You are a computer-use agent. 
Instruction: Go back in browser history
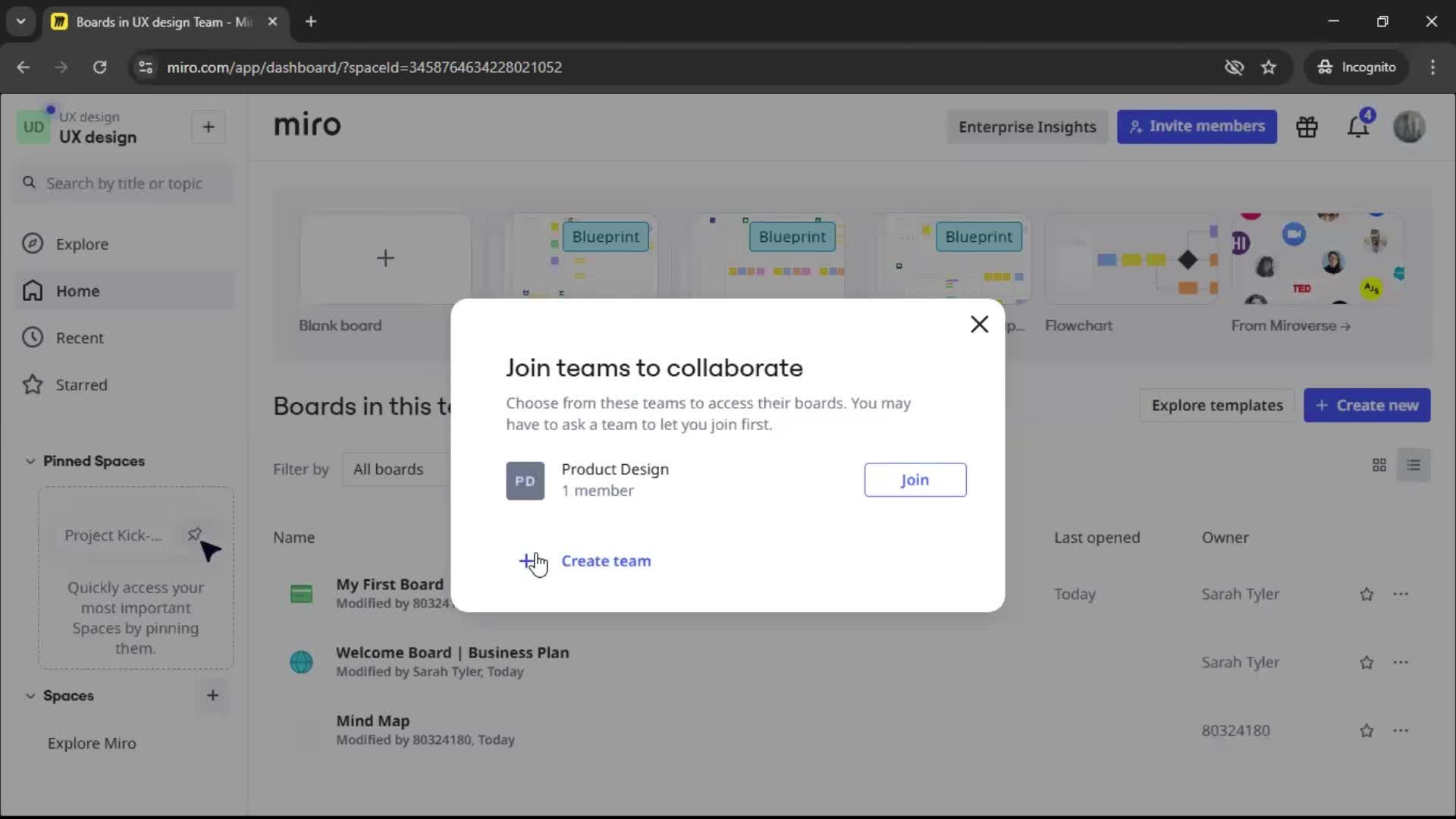(x=24, y=67)
